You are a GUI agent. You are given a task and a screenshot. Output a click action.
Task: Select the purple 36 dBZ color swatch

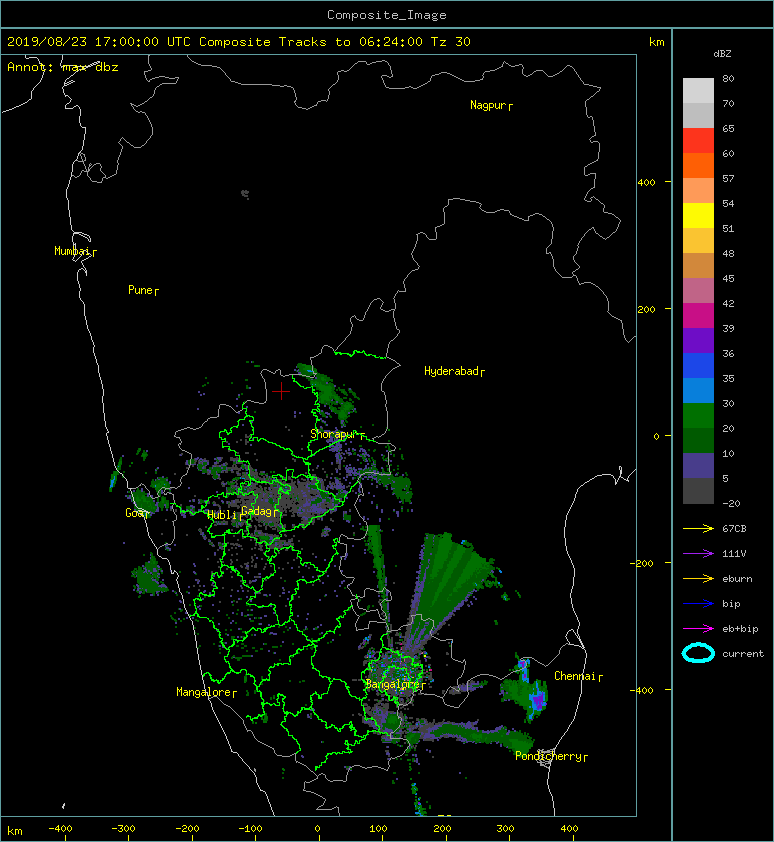click(698, 340)
